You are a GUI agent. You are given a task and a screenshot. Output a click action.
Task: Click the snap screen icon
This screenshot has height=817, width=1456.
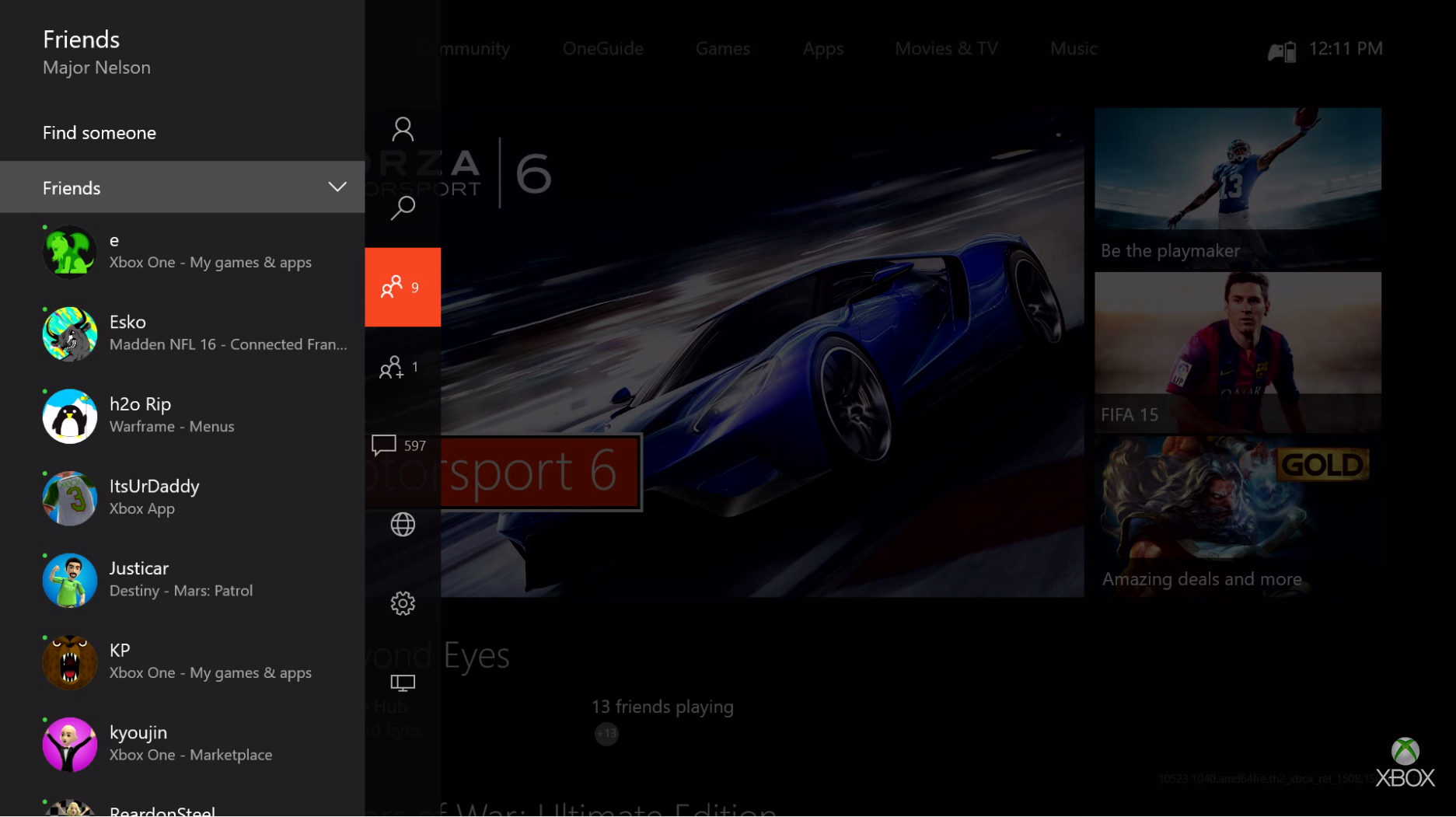[x=403, y=683]
